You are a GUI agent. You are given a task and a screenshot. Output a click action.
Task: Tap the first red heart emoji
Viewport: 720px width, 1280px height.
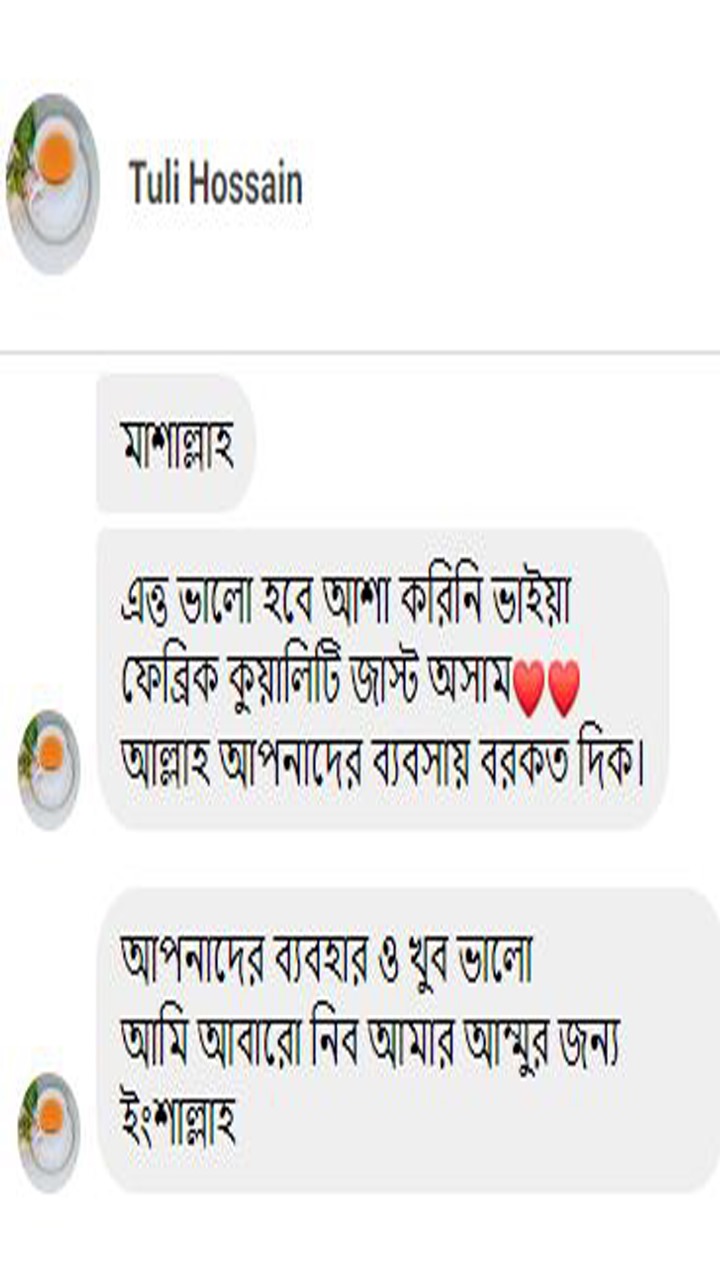pos(528,691)
